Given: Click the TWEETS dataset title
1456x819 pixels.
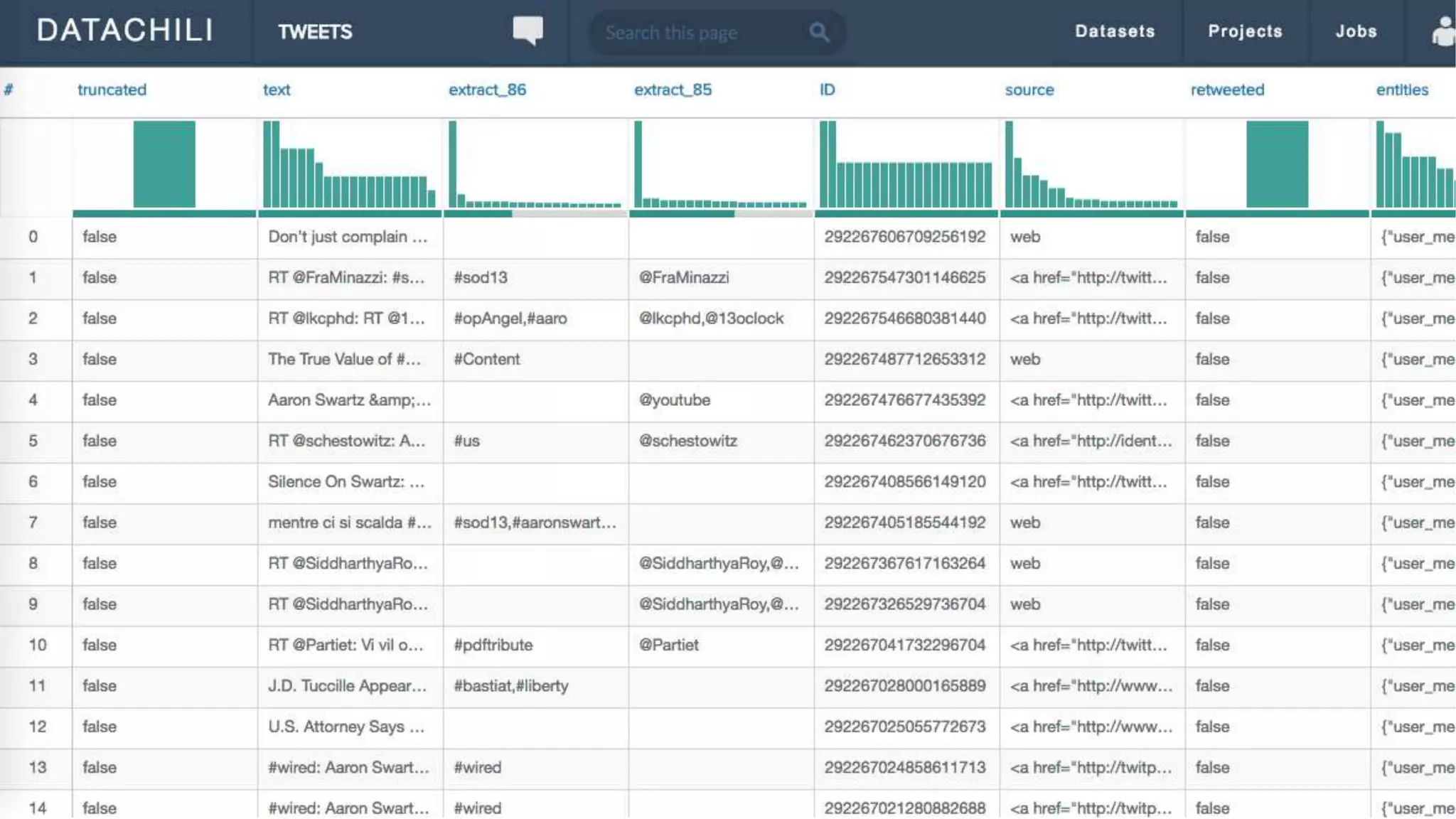Looking at the screenshot, I should [315, 32].
